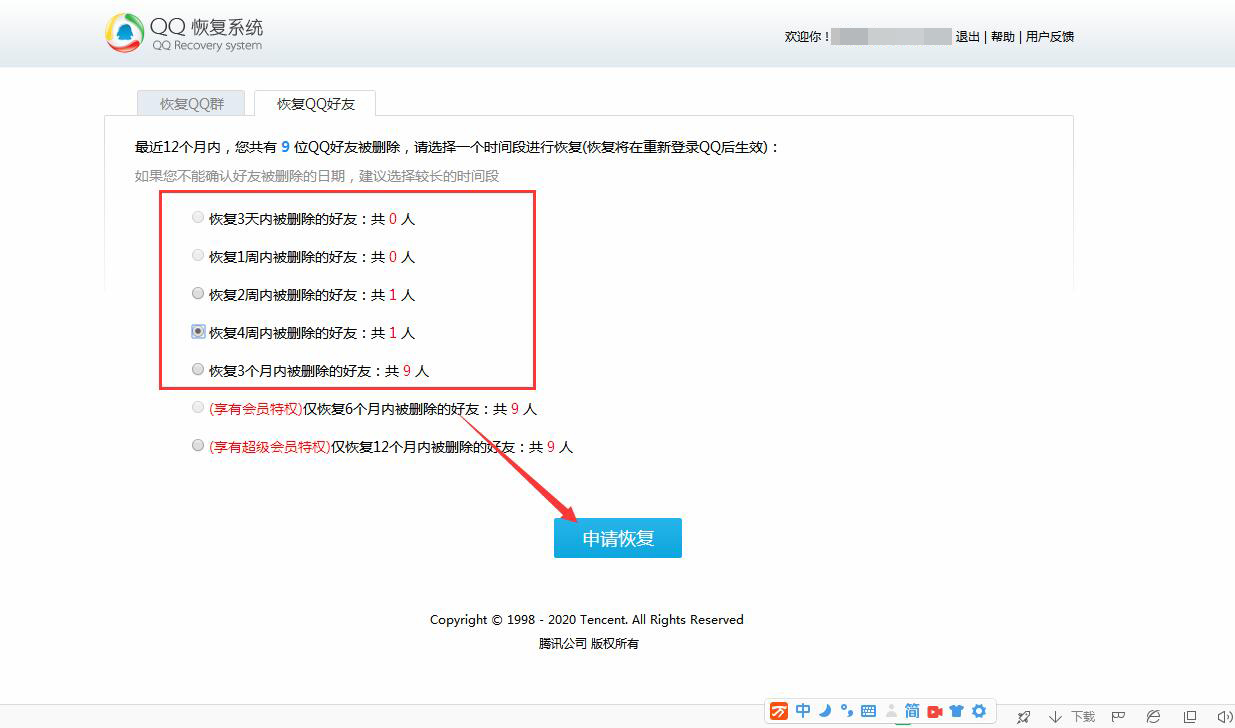Select the 恢复3天内被删除的好友 radio option

198,217
